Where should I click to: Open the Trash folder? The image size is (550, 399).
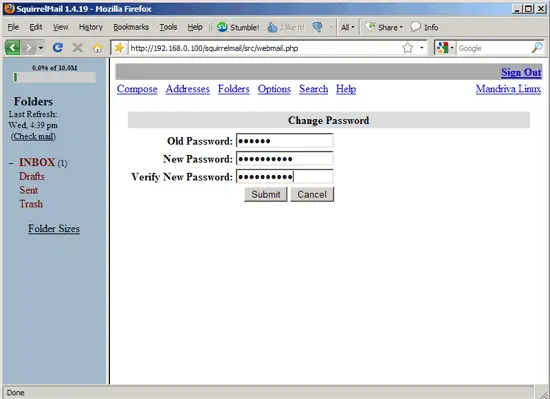(31, 204)
